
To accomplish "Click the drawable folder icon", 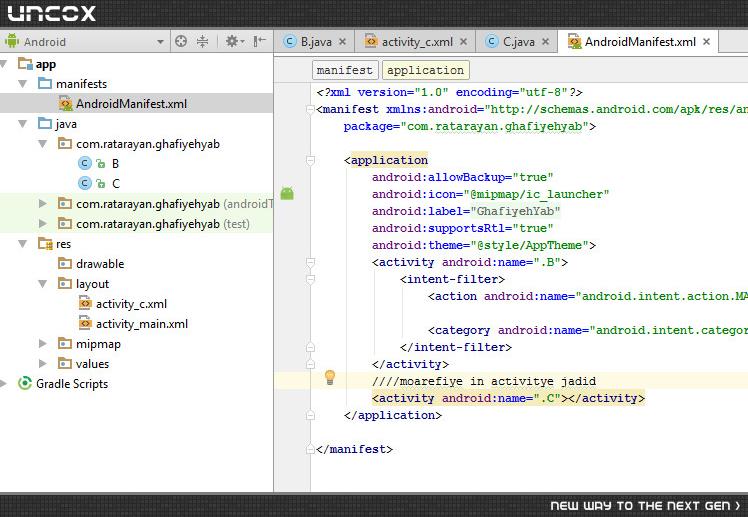I will pos(65,263).
